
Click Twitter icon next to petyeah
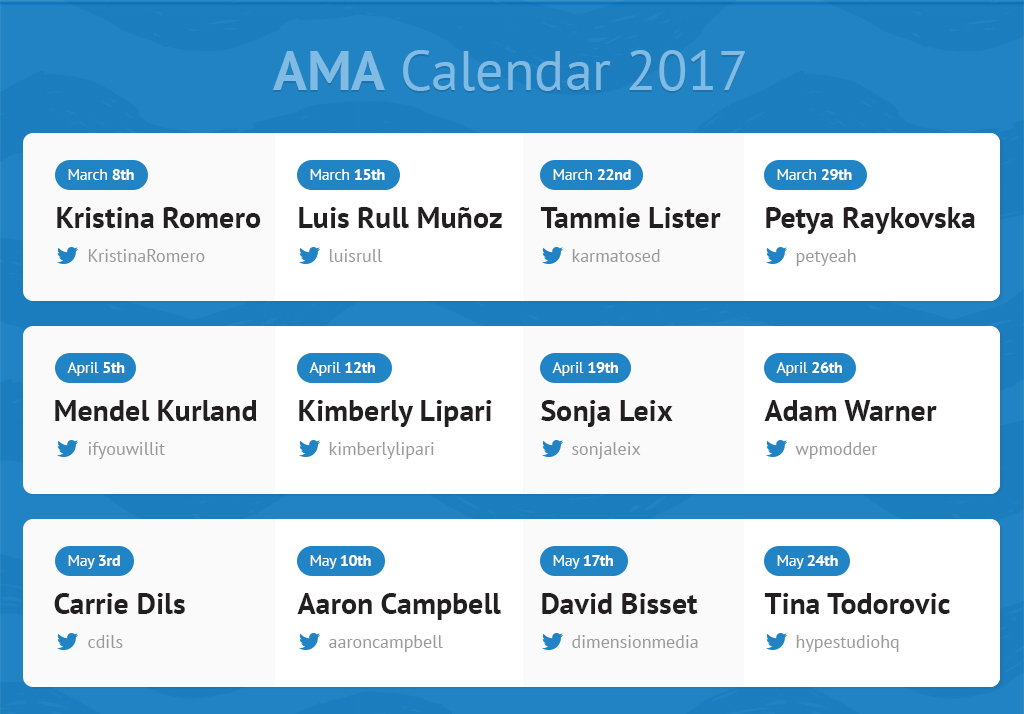point(776,256)
